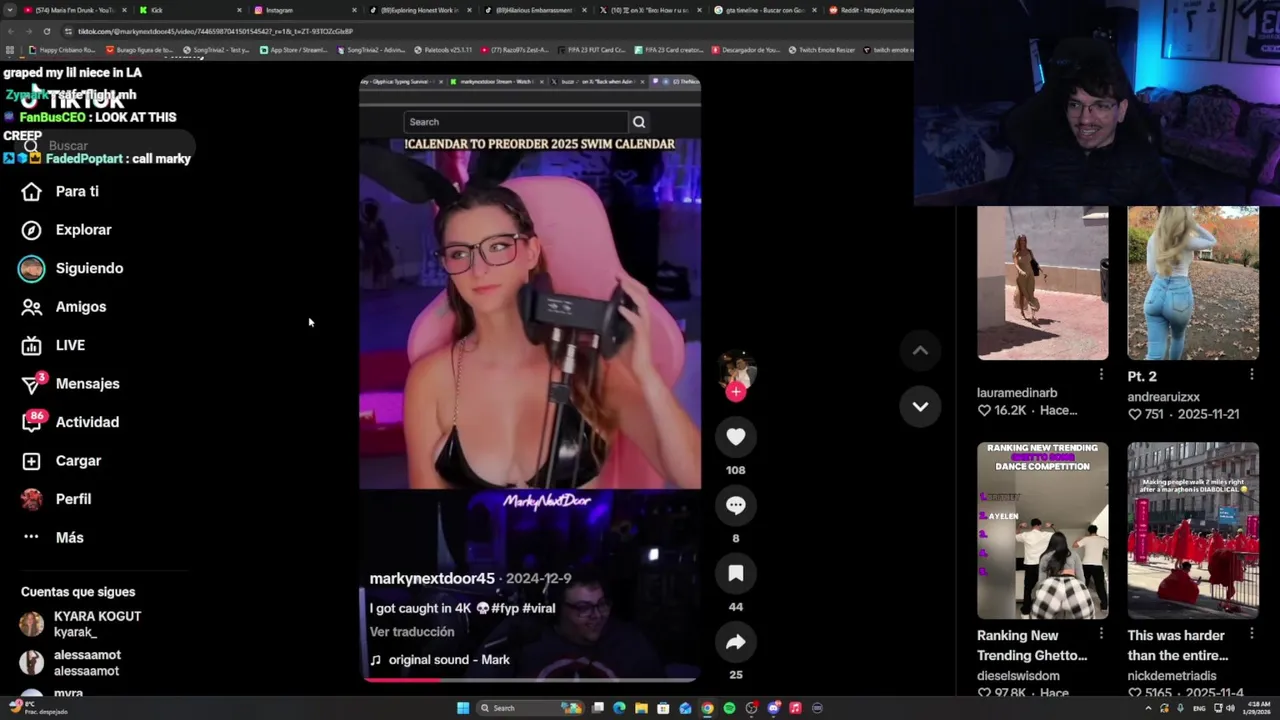Open more options for lauramedinarb video
The image size is (1280, 720).
coord(1101,375)
